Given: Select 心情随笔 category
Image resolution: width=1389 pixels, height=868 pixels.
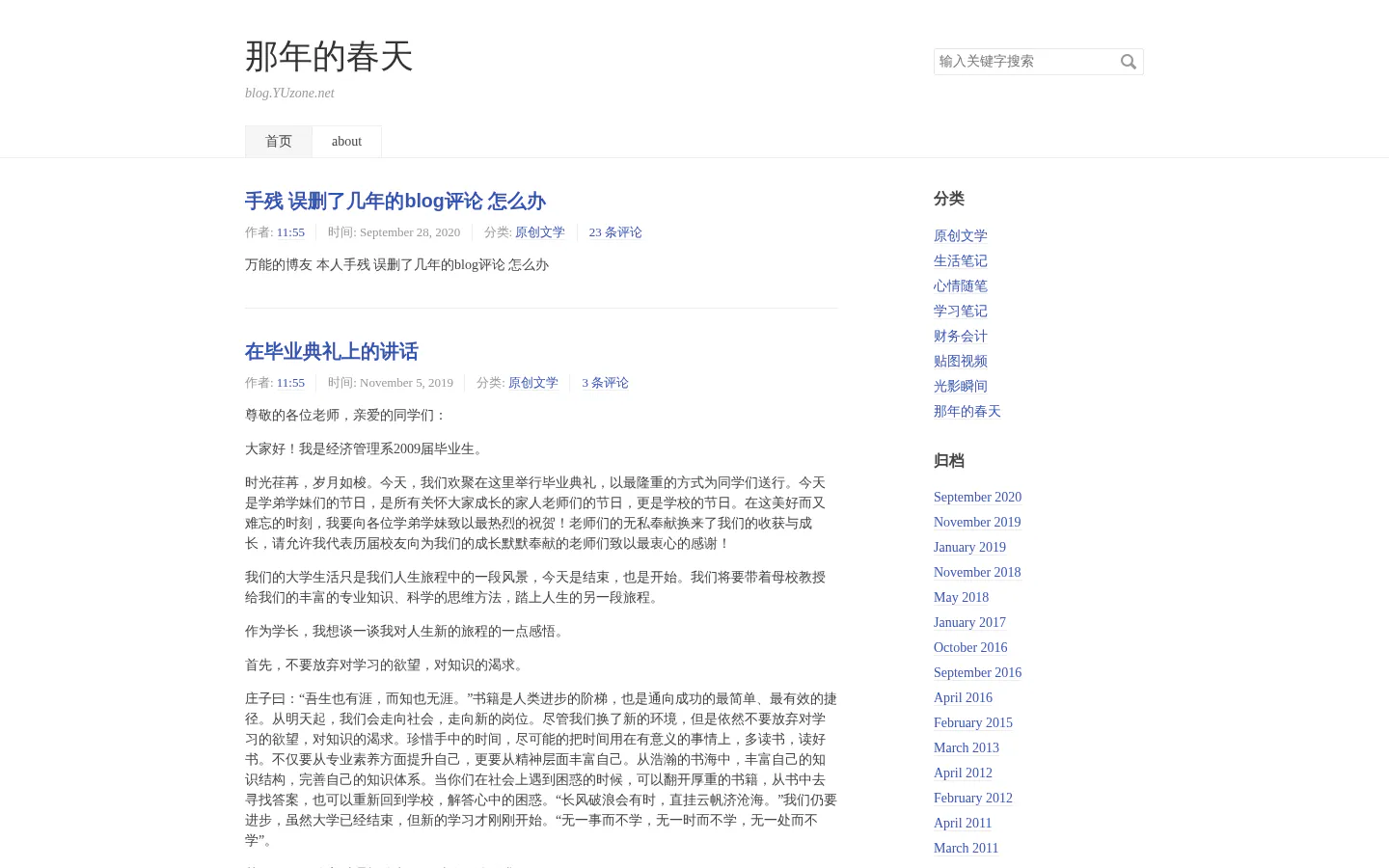Looking at the screenshot, I should coord(961,286).
